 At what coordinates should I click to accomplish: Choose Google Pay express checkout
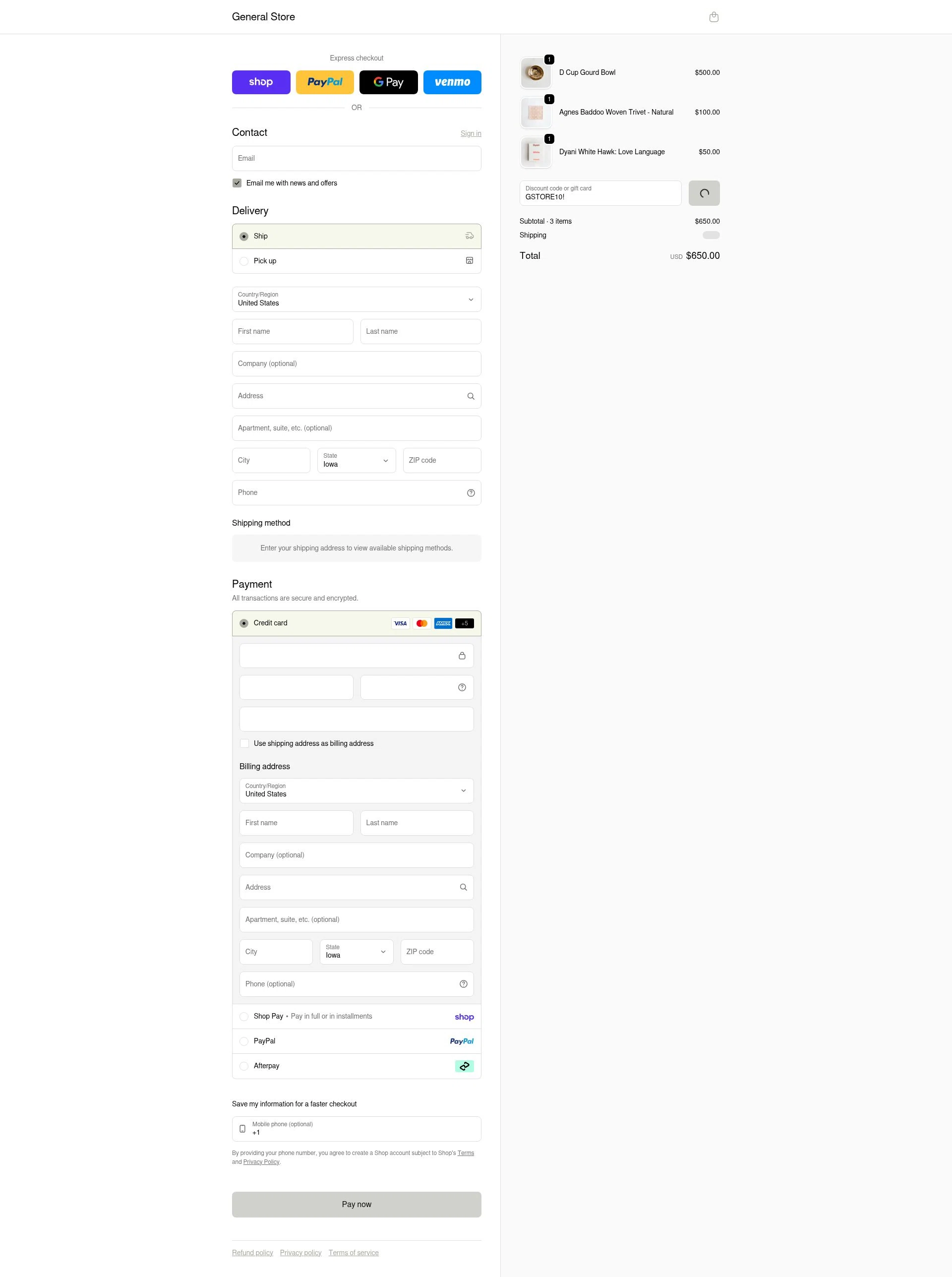click(388, 82)
